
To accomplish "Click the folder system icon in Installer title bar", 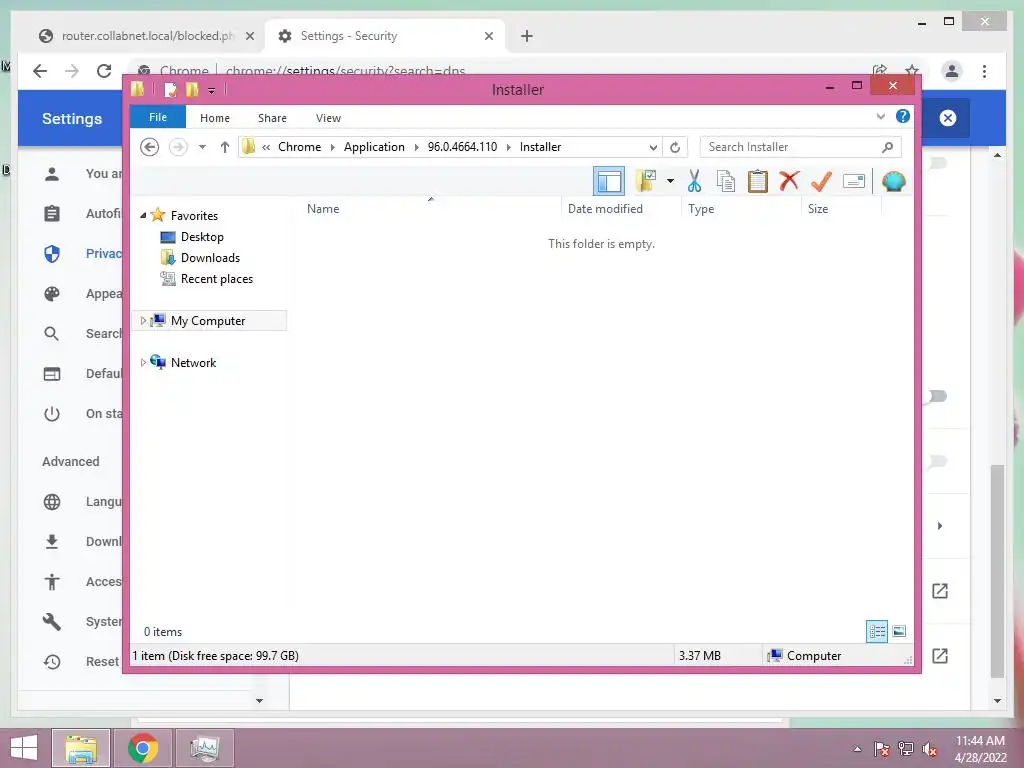I will click(138, 89).
